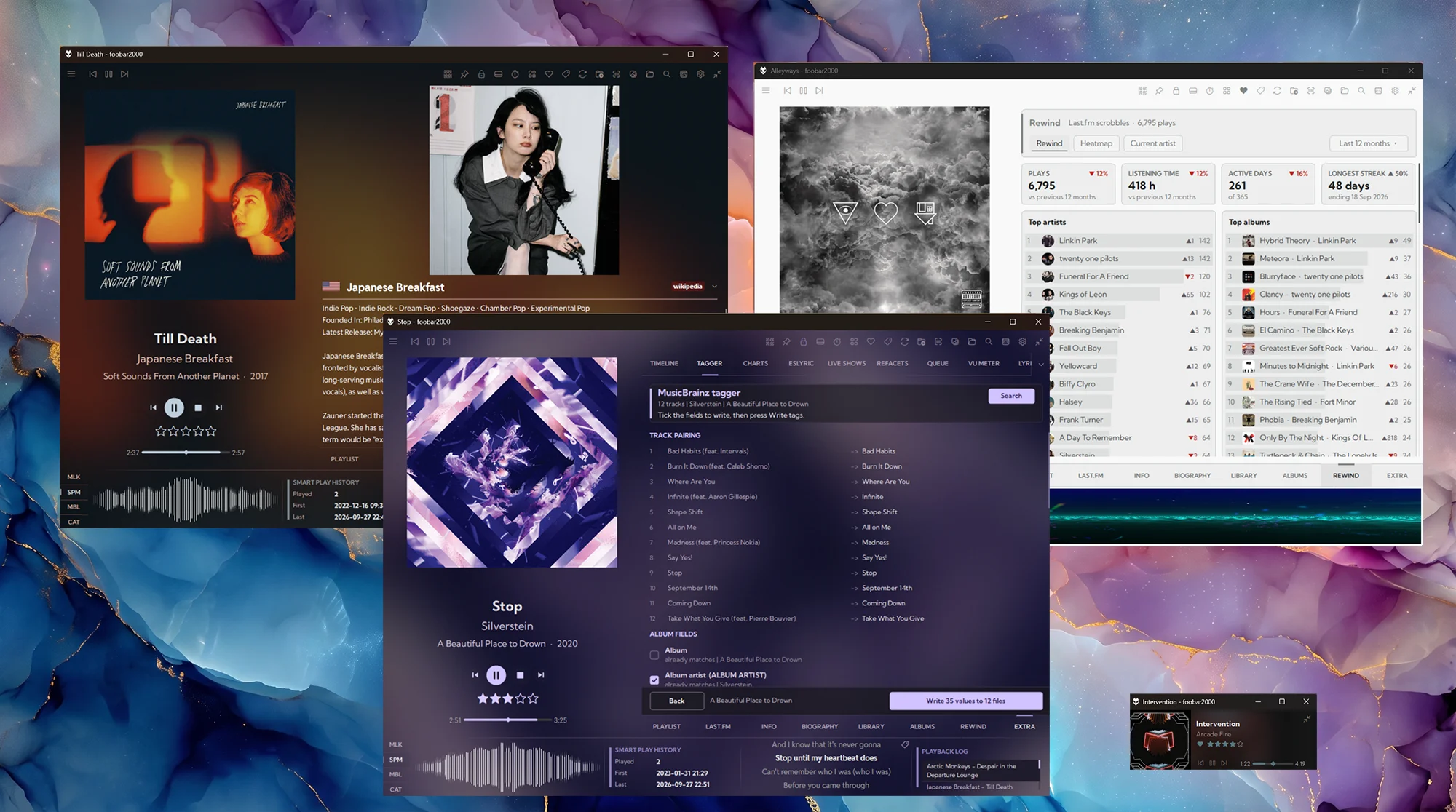The height and width of the screenshot is (812, 1456).
Task: Expand the tab overflow chevron after LYRI
Action: click(1041, 364)
